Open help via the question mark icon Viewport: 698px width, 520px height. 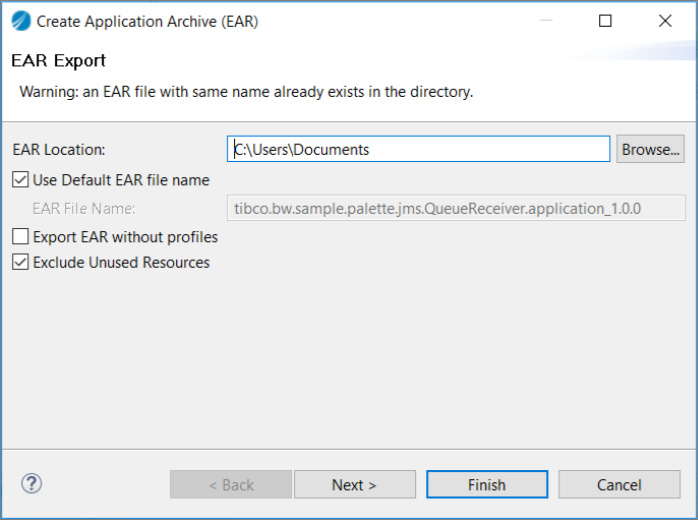click(32, 483)
